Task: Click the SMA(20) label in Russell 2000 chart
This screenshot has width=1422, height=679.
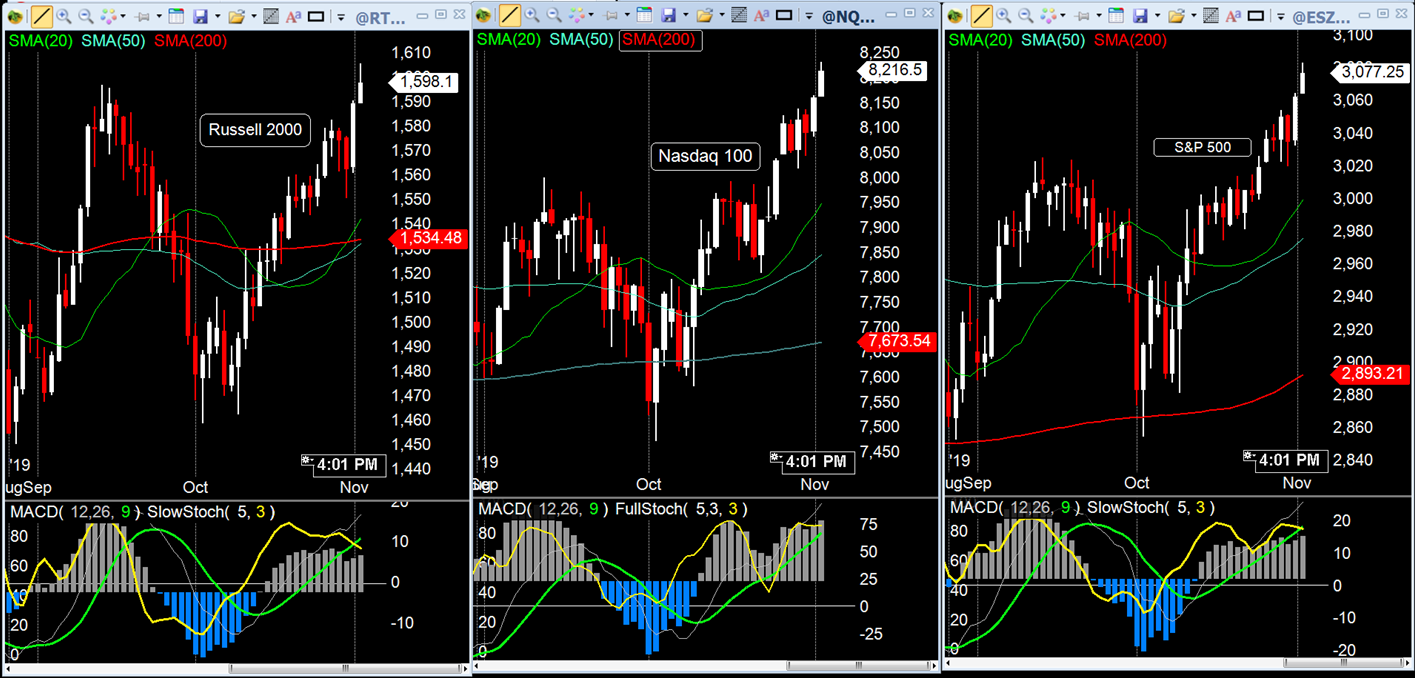Action: [39, 39]
